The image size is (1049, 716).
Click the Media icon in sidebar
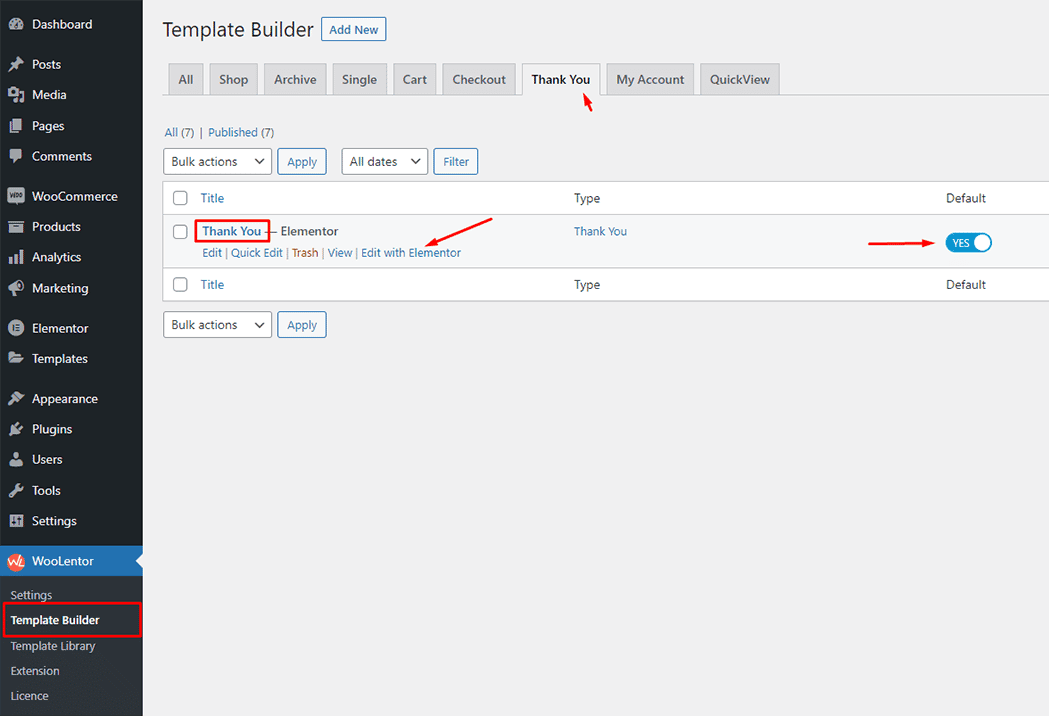pos(16,95)
